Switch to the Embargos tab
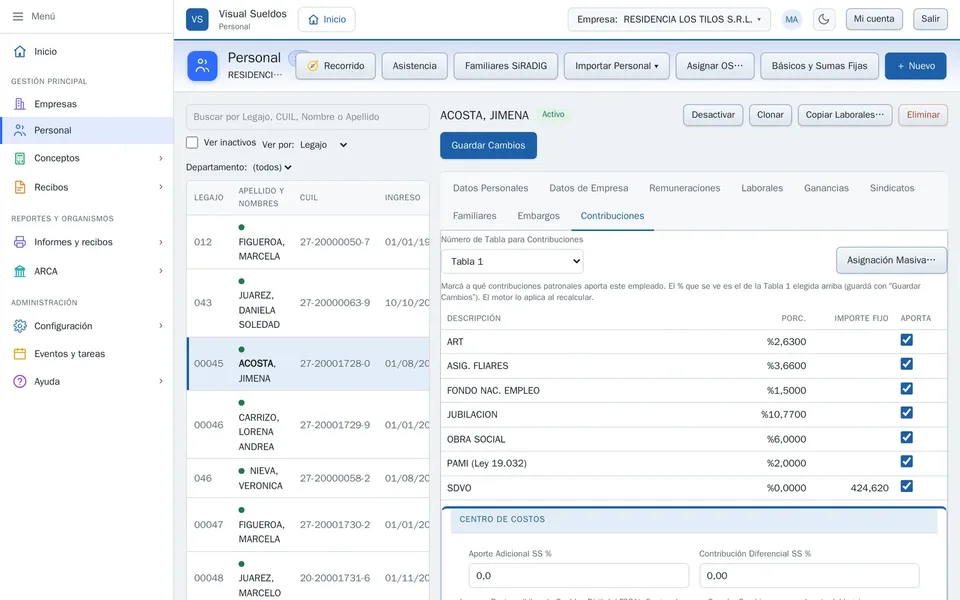Viewport: 960px width, 600px height. click(538, 216)
